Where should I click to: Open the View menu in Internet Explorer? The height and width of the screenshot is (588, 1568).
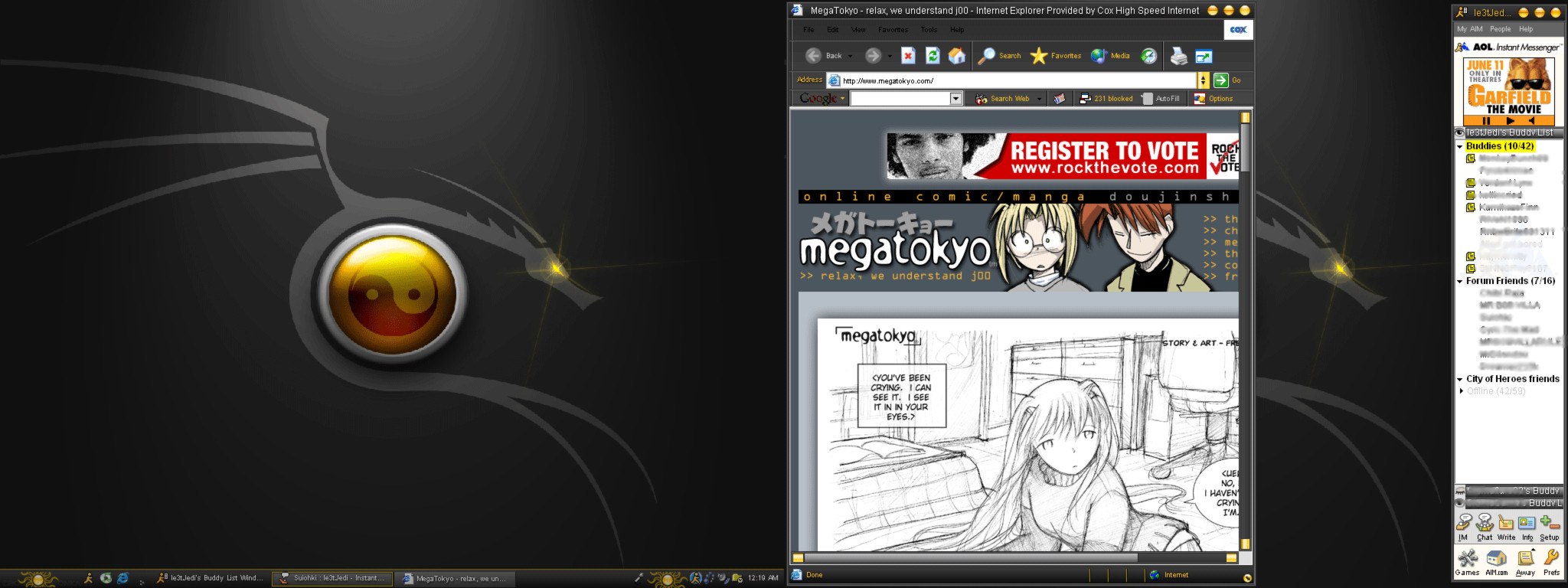[858, 30]
